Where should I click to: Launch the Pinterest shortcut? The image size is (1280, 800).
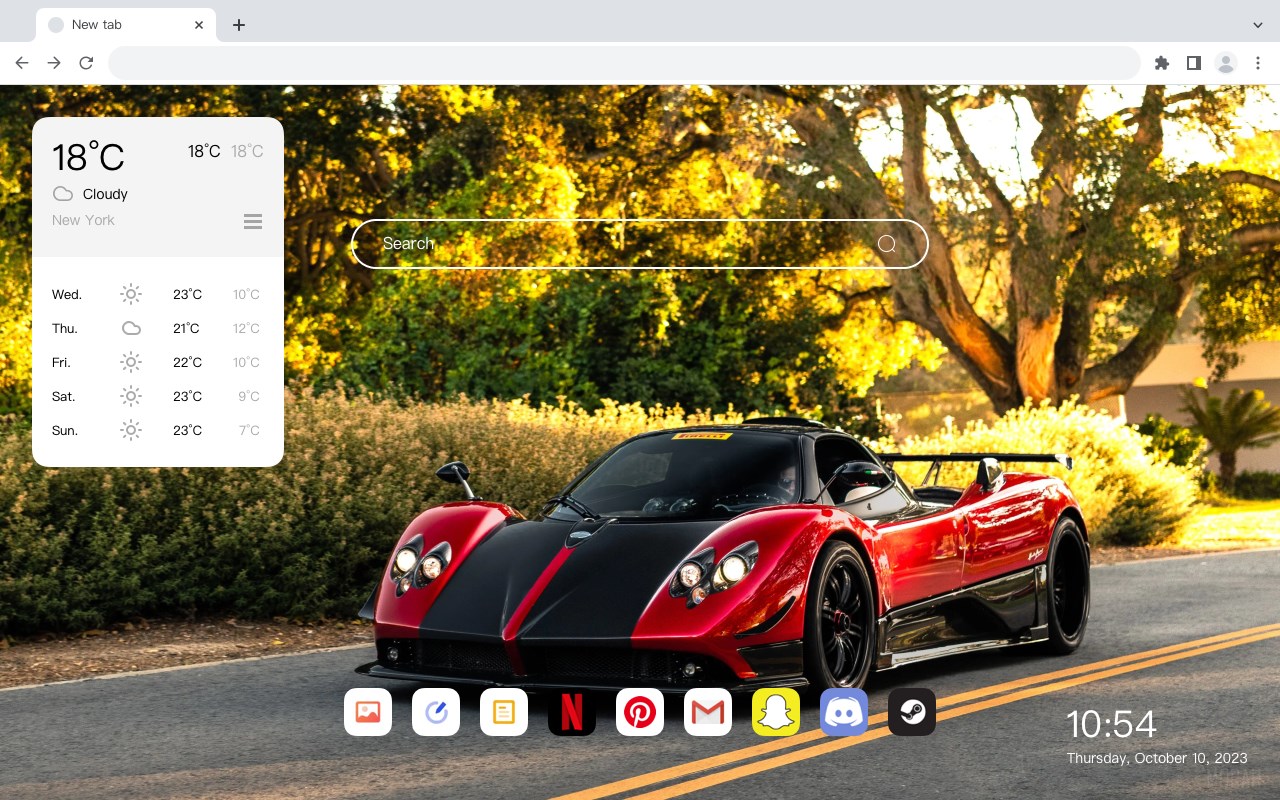coord(640,712)
